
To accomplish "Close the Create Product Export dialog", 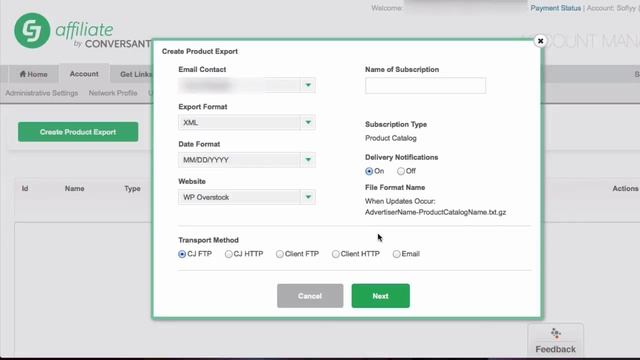I will coord(540,41).
